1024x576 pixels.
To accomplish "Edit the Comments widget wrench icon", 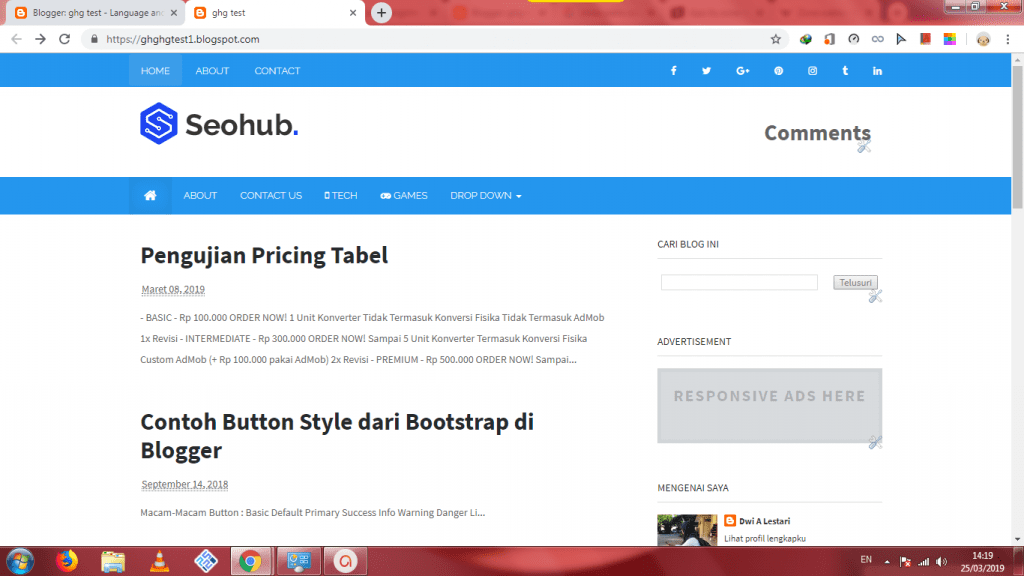I will coord(864,146).
